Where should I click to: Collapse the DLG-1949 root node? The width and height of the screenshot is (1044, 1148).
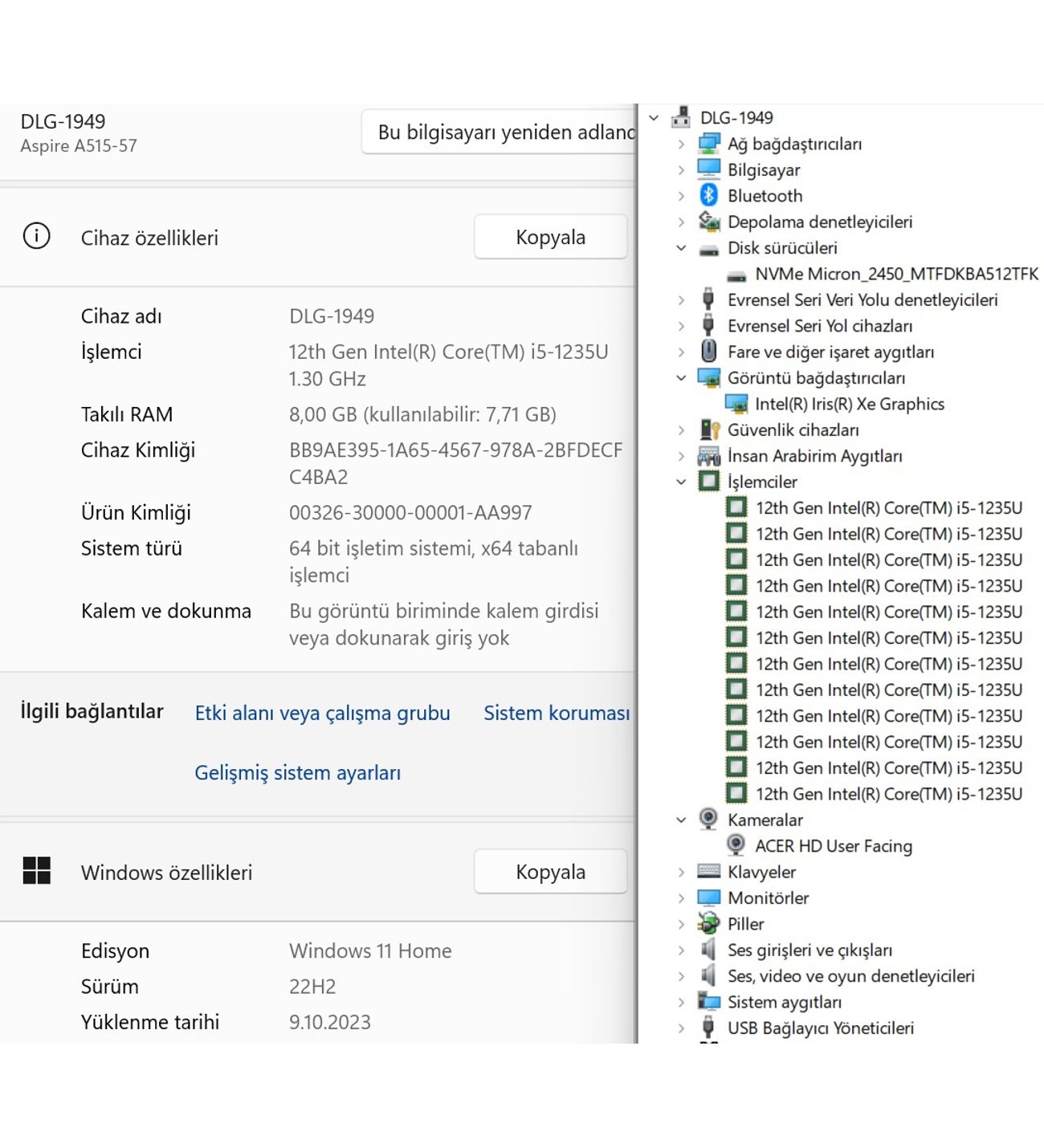[654, 118]
